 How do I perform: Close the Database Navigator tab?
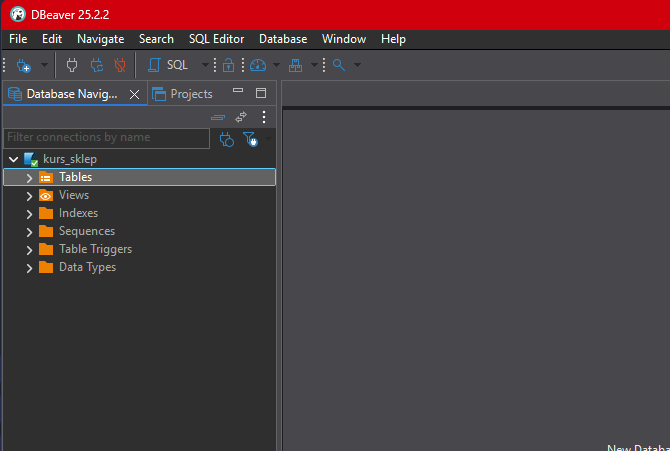[135, 94]
